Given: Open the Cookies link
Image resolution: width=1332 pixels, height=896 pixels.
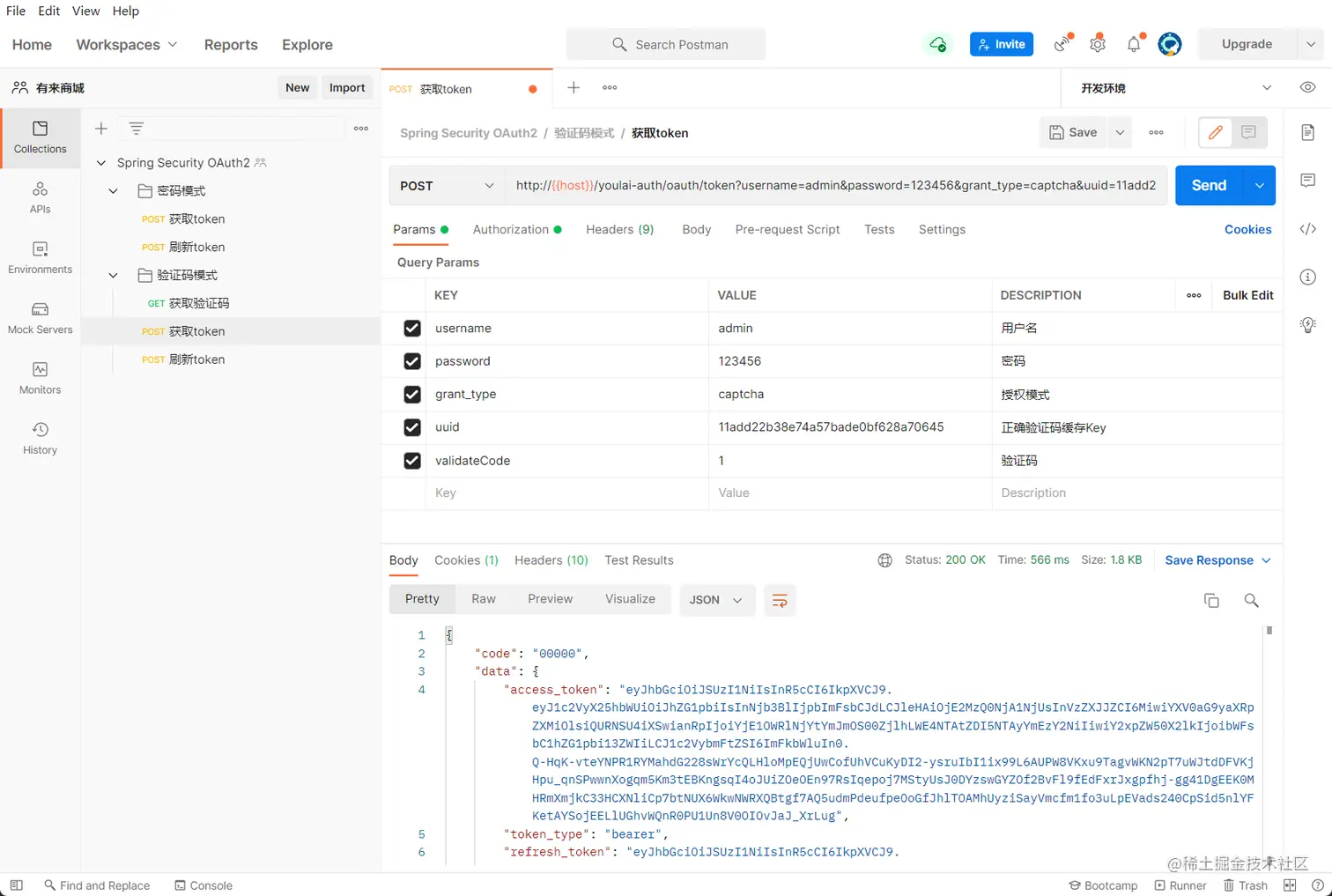Looking at the screenshot, I should click(1248, 229).
